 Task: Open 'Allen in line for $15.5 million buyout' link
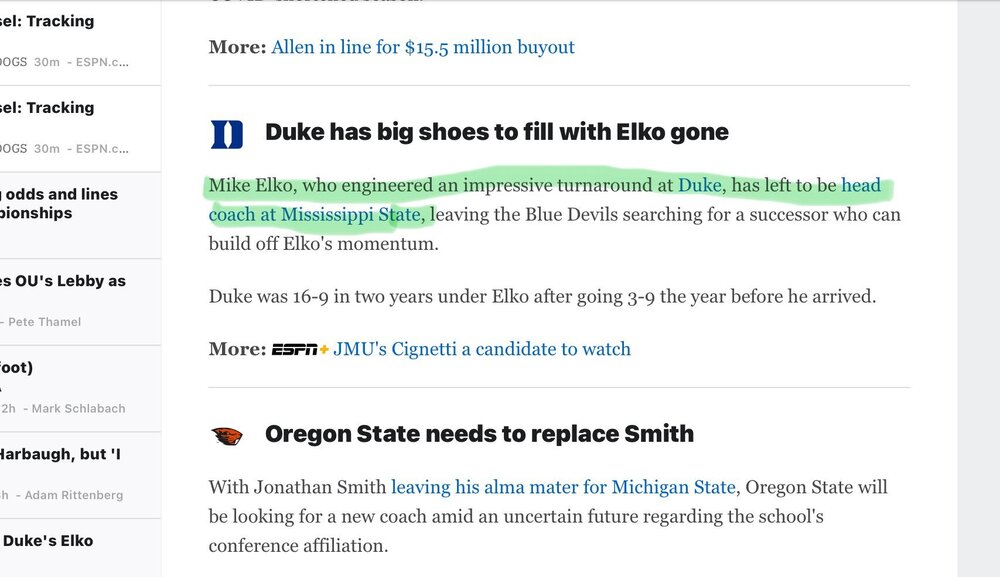coord(423,47)
